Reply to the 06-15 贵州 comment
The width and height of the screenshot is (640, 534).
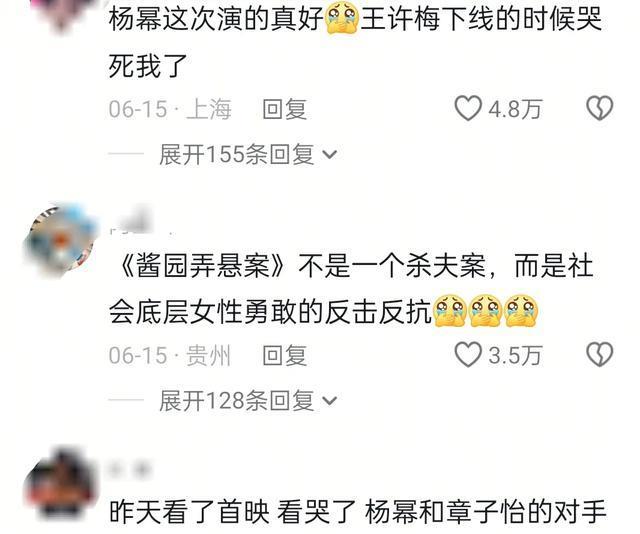pos(284,355)
